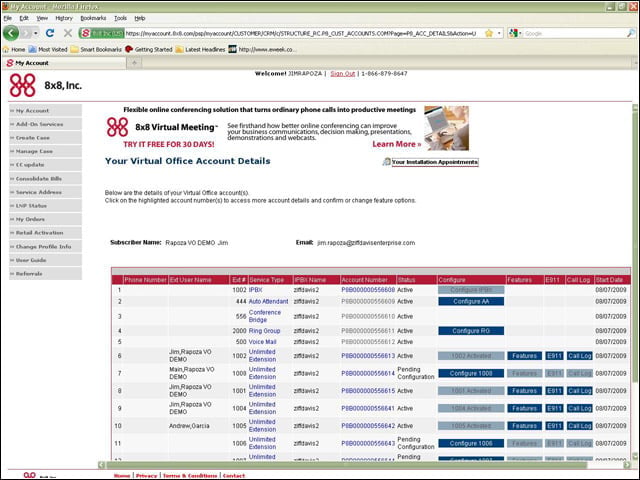Click the Google search input field

pos(575,33)
